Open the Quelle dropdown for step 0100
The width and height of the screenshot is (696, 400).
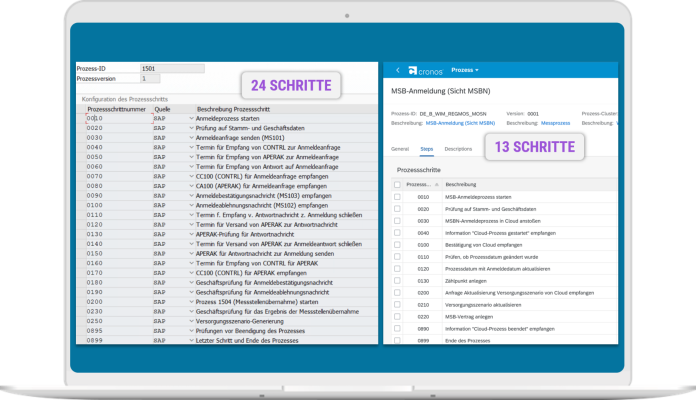[191, 205]
